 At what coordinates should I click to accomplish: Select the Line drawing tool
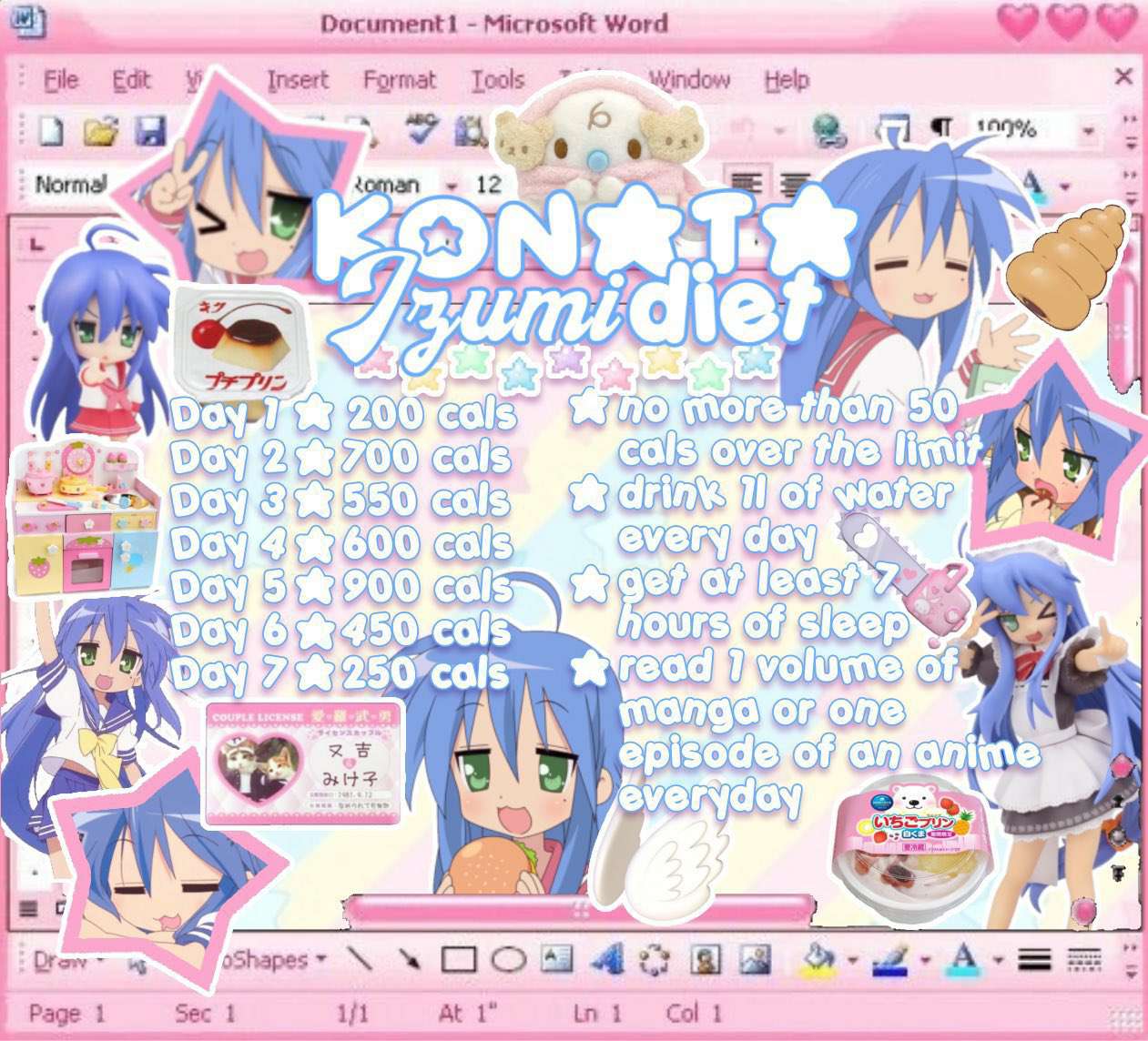(x=360, y=959)
